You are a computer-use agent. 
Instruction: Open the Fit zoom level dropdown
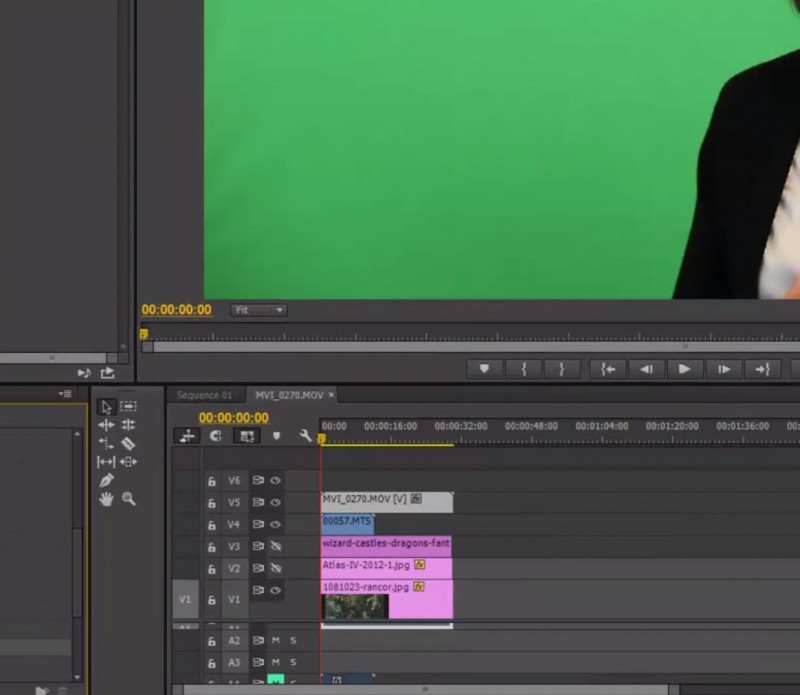coord(258,311)
